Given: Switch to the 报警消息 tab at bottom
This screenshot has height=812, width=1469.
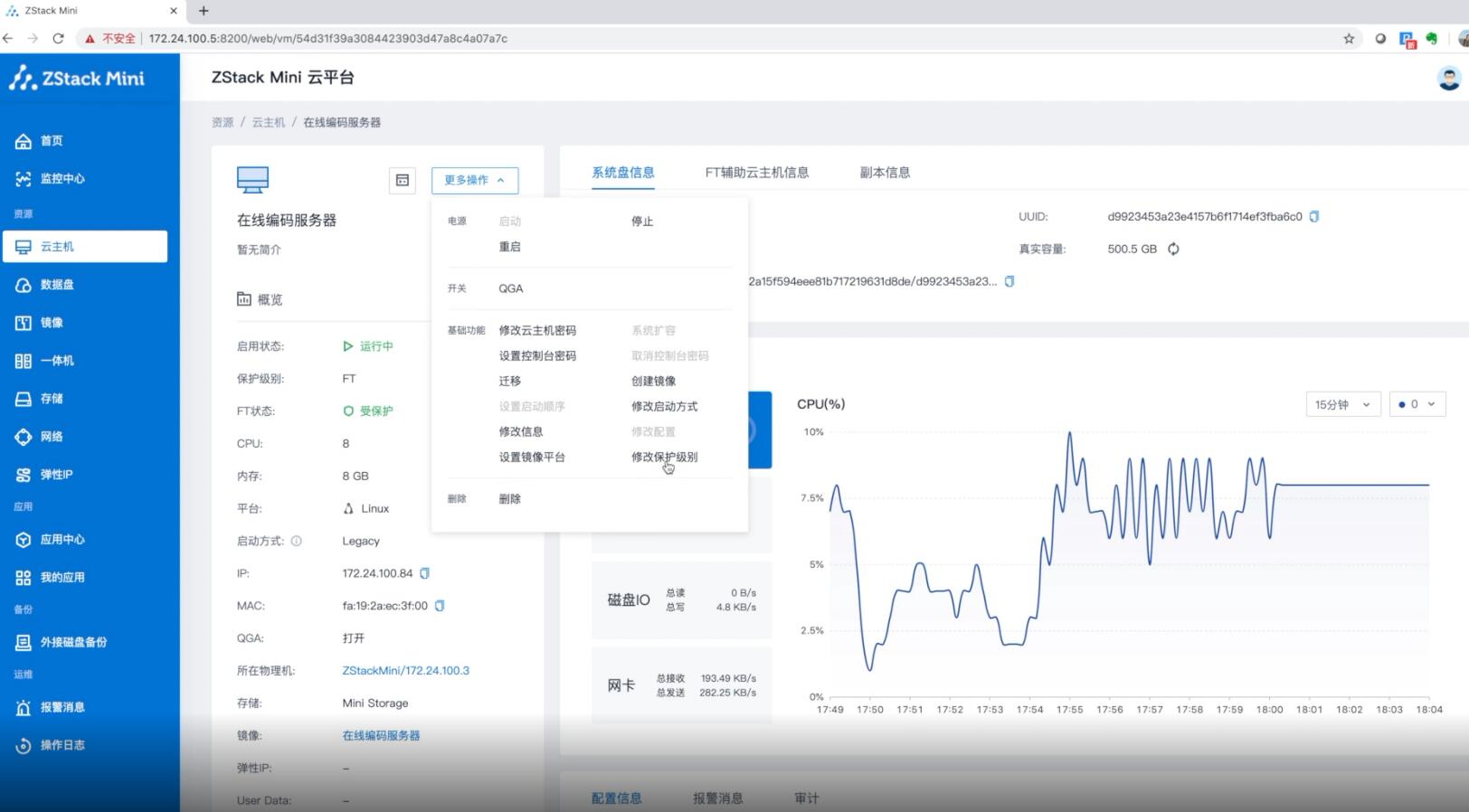Looking at the screenshot, I should pos(718,798).
